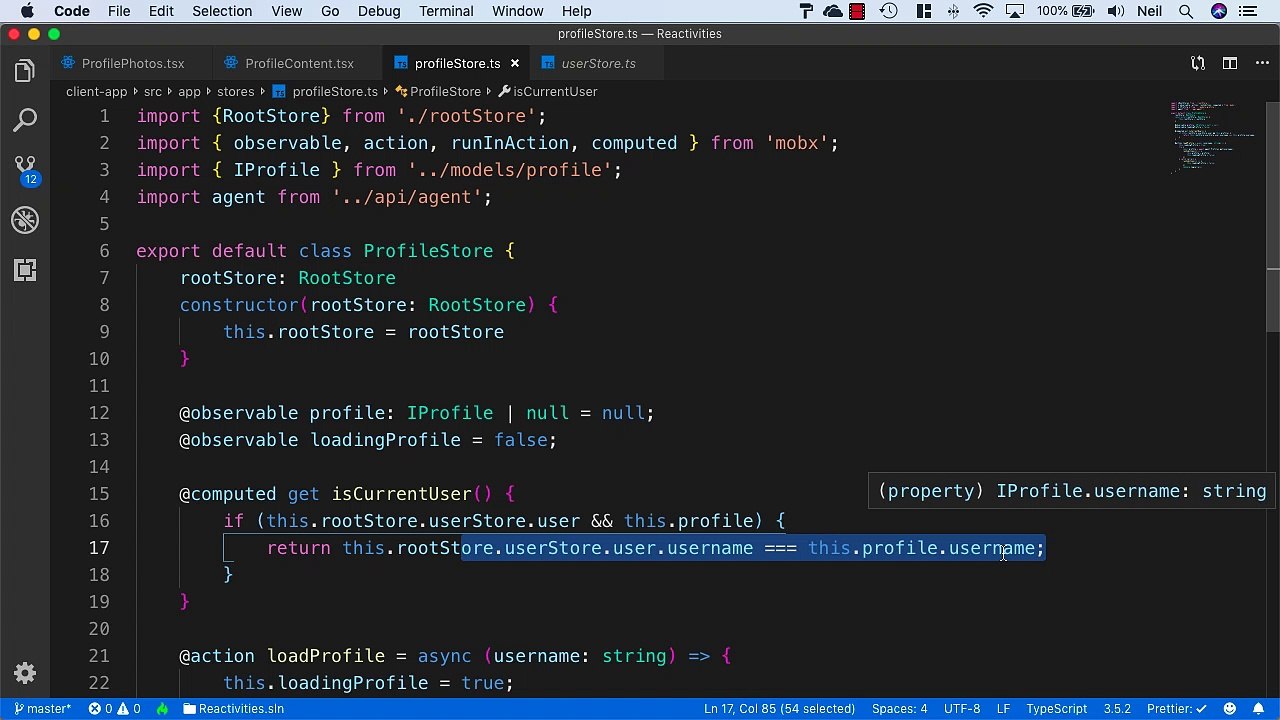Open Source Control view with 12 changes

(25, 170)
